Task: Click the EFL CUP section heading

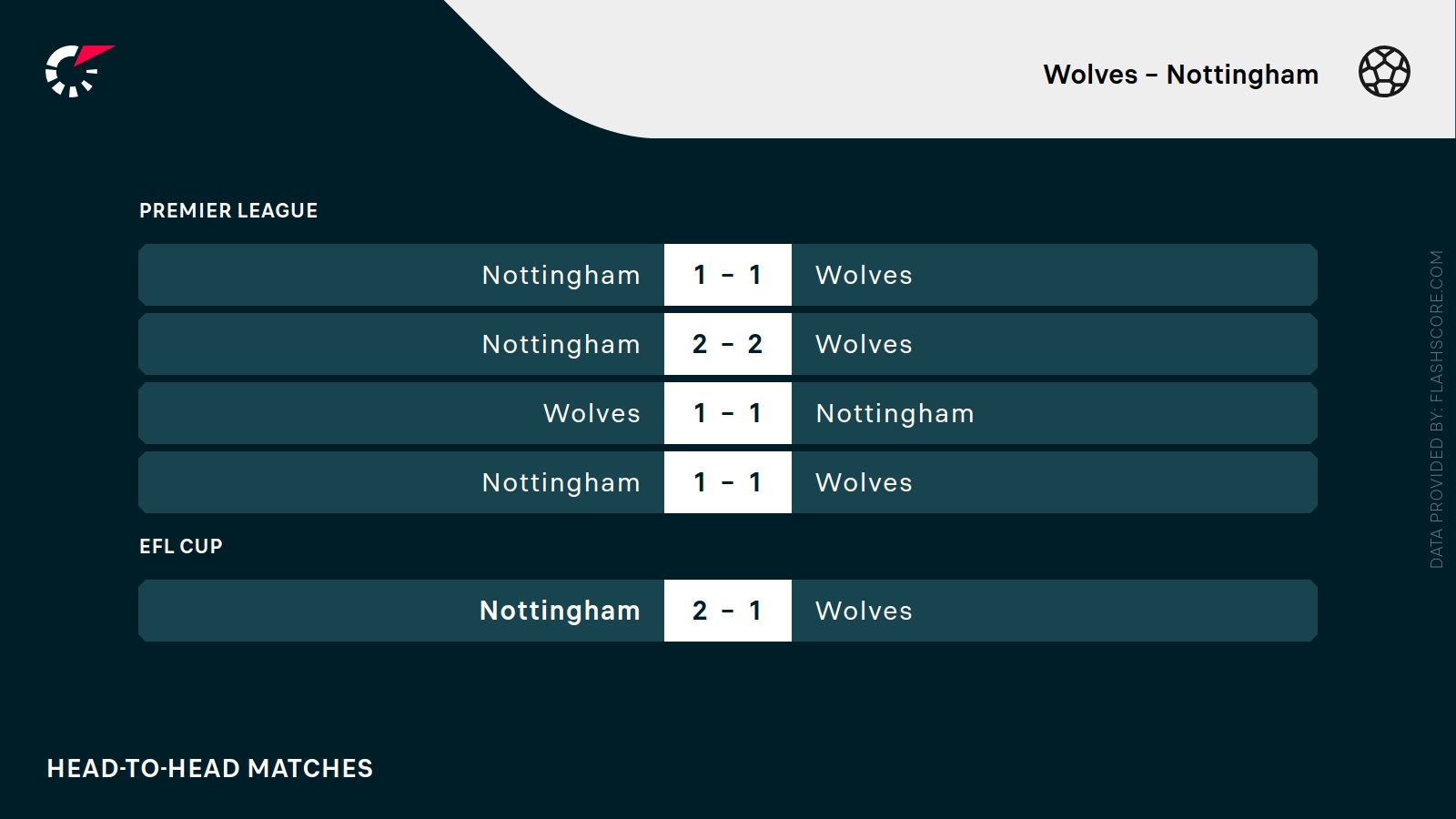Action: pyautogui.click(x=181, y=546)
